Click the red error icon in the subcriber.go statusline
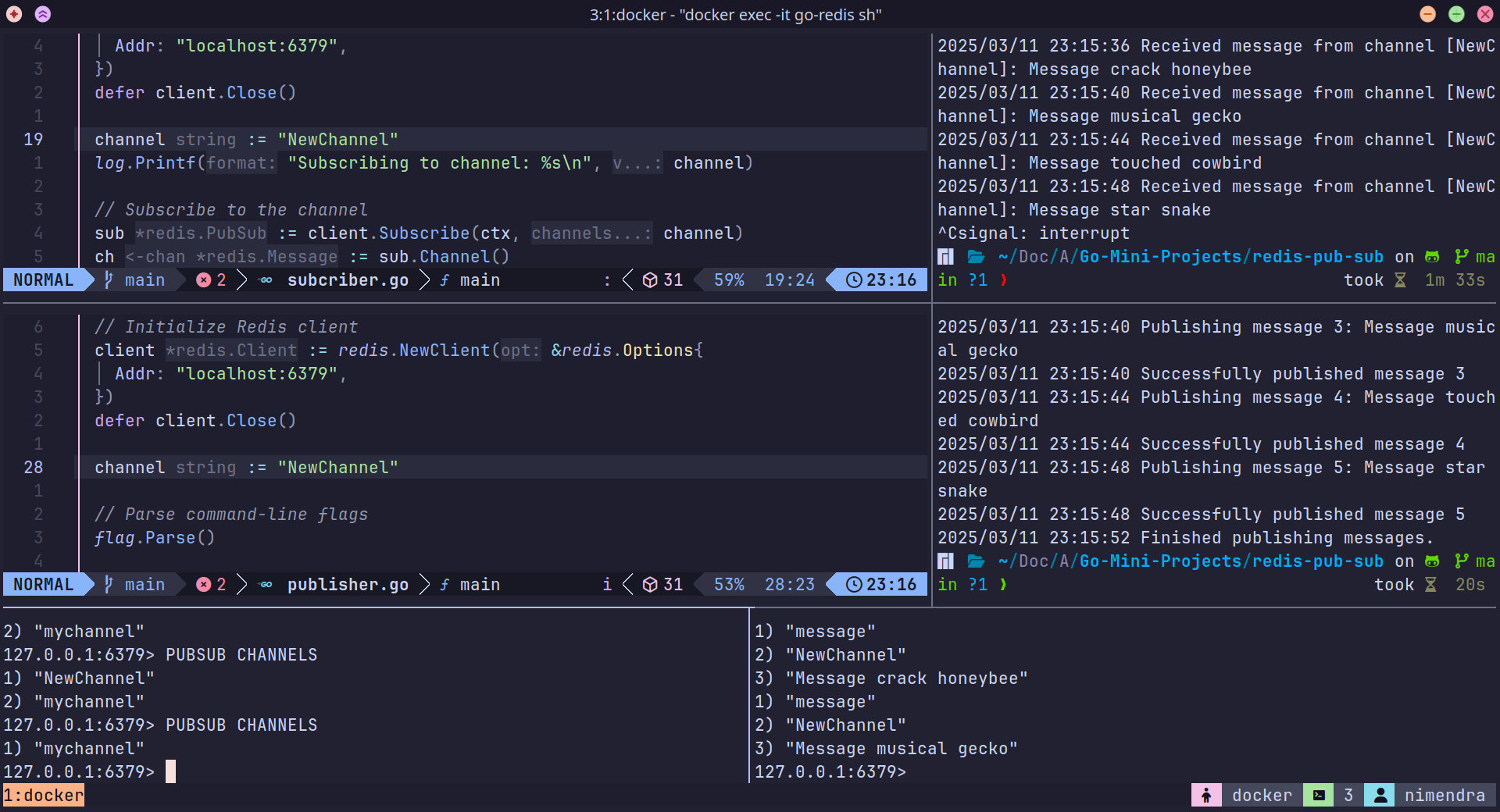 (204, 280)
